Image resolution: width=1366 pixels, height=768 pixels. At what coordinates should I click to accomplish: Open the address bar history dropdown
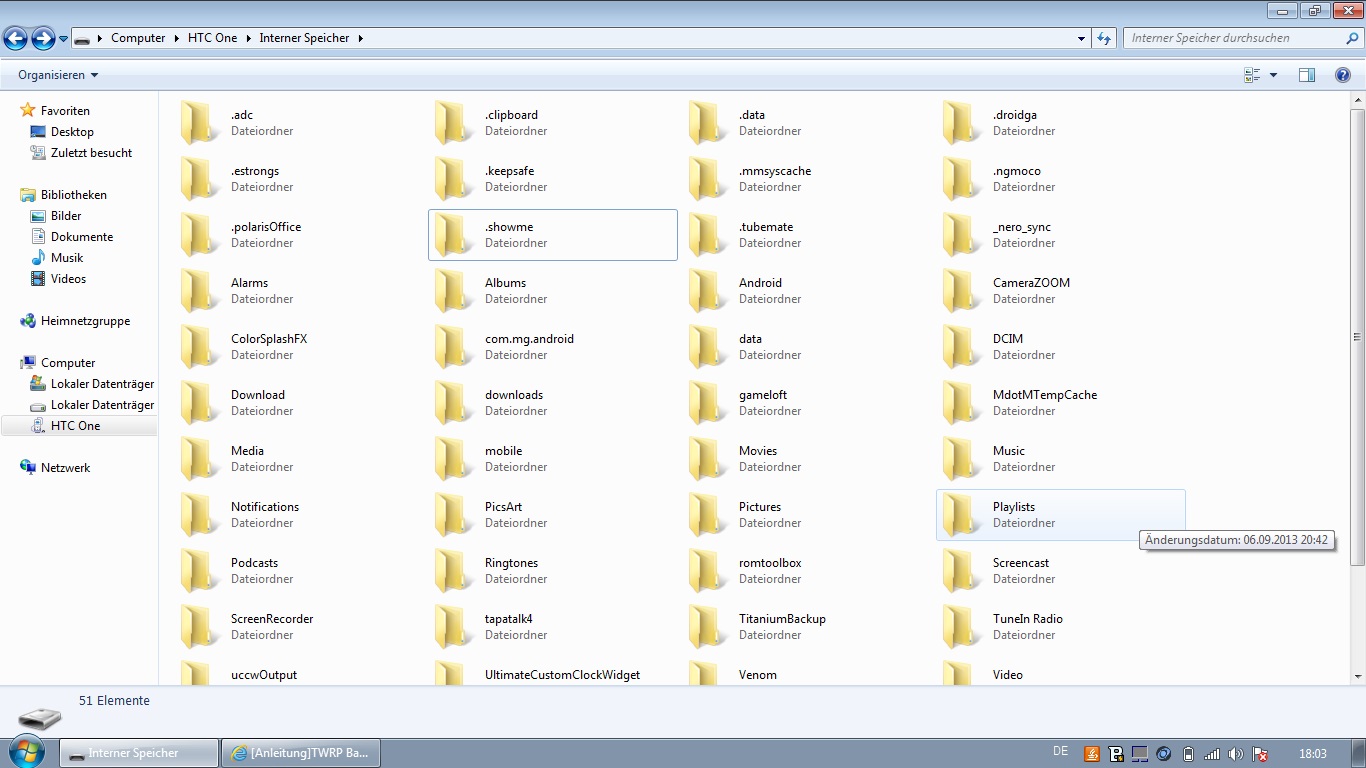click(x=1082, y=38)
